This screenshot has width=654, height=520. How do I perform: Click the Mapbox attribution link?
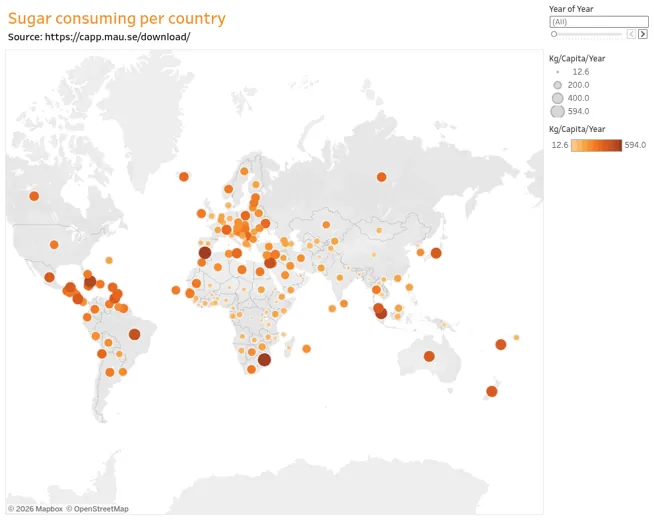tap(35, 509)
